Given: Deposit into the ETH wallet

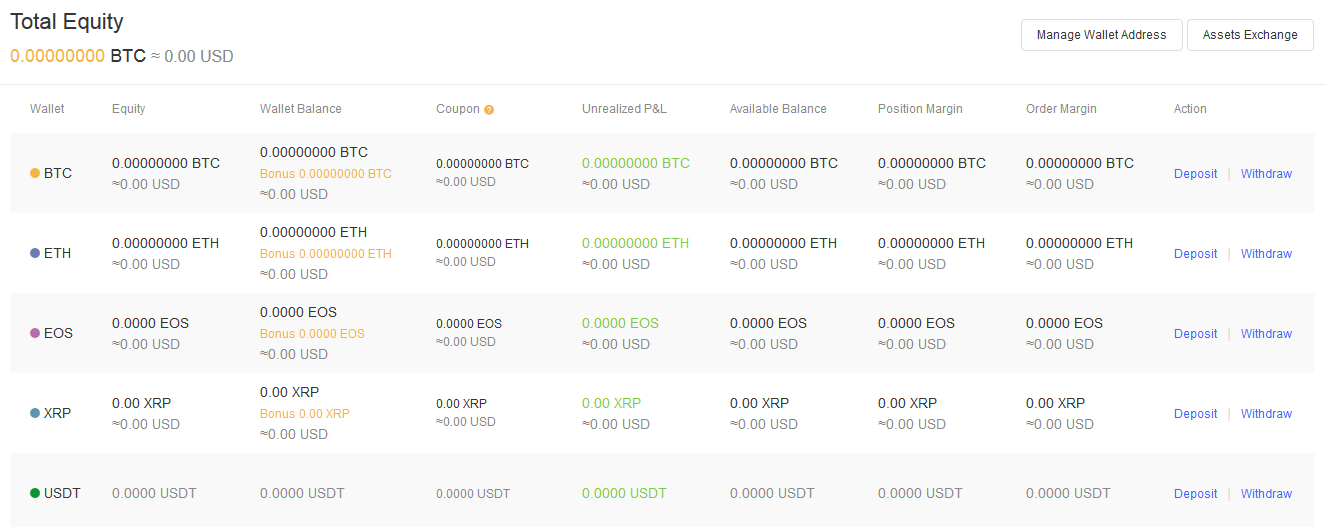Looking at the screenshot, I should tap(1195, 254).
